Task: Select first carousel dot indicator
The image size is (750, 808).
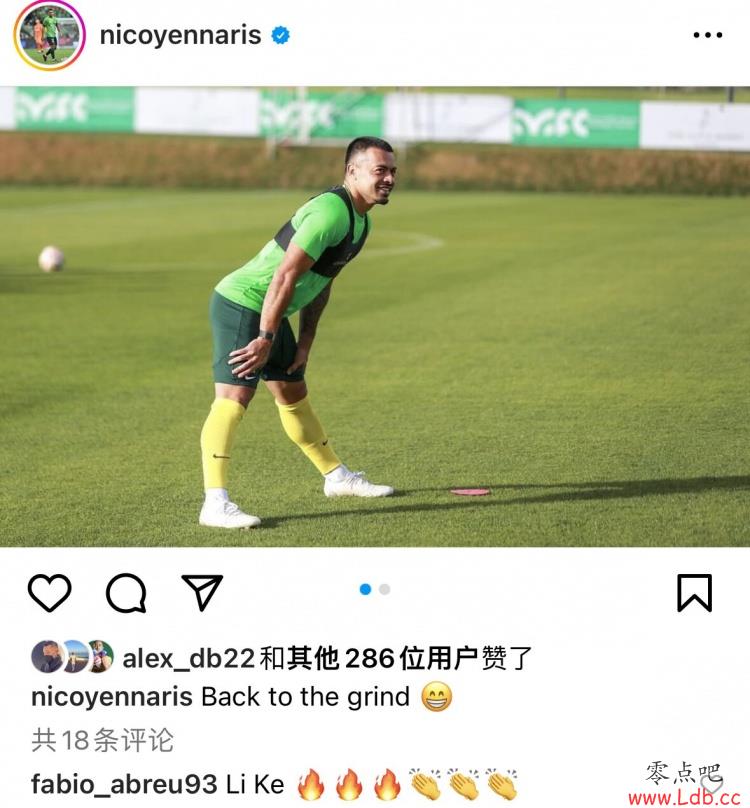Action: click(365, 589)
